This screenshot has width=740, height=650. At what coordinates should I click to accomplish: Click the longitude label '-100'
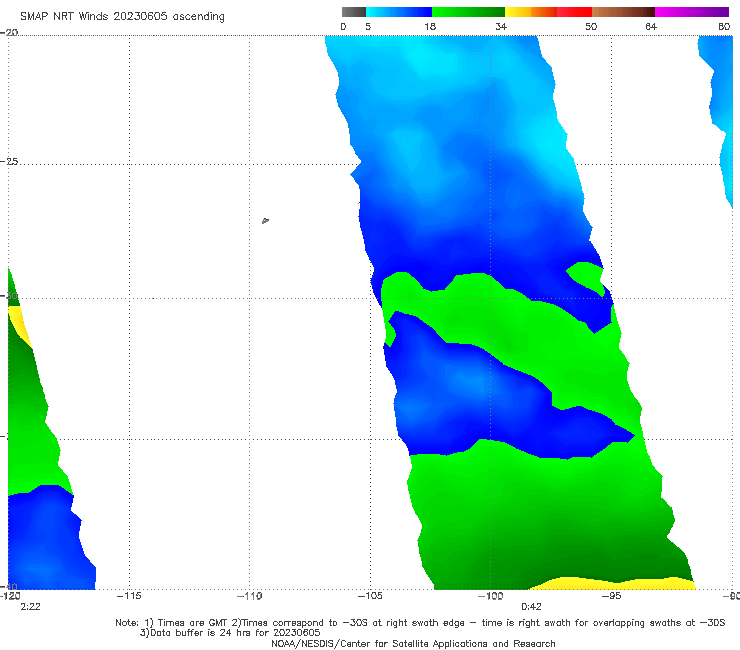(490, 596)
